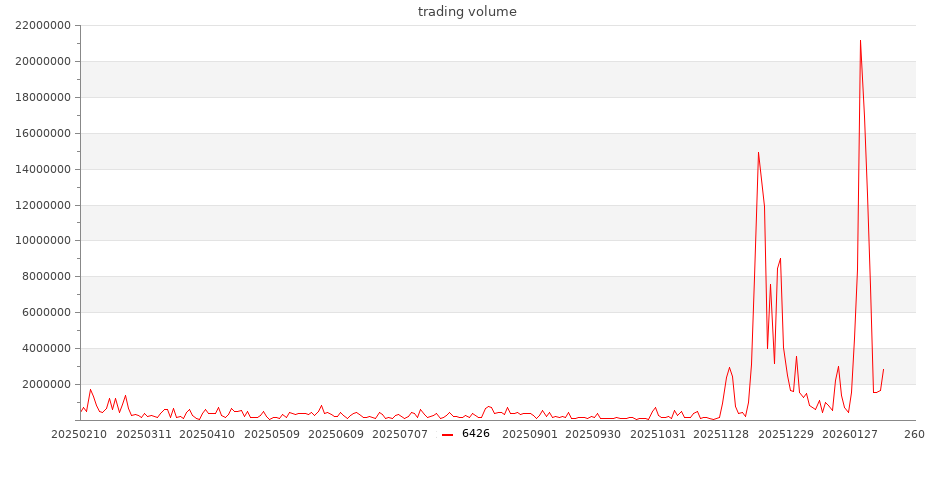Select the 20250210 x-axis date label
Viewport: 935px width, 500px height.
point(80,434)
